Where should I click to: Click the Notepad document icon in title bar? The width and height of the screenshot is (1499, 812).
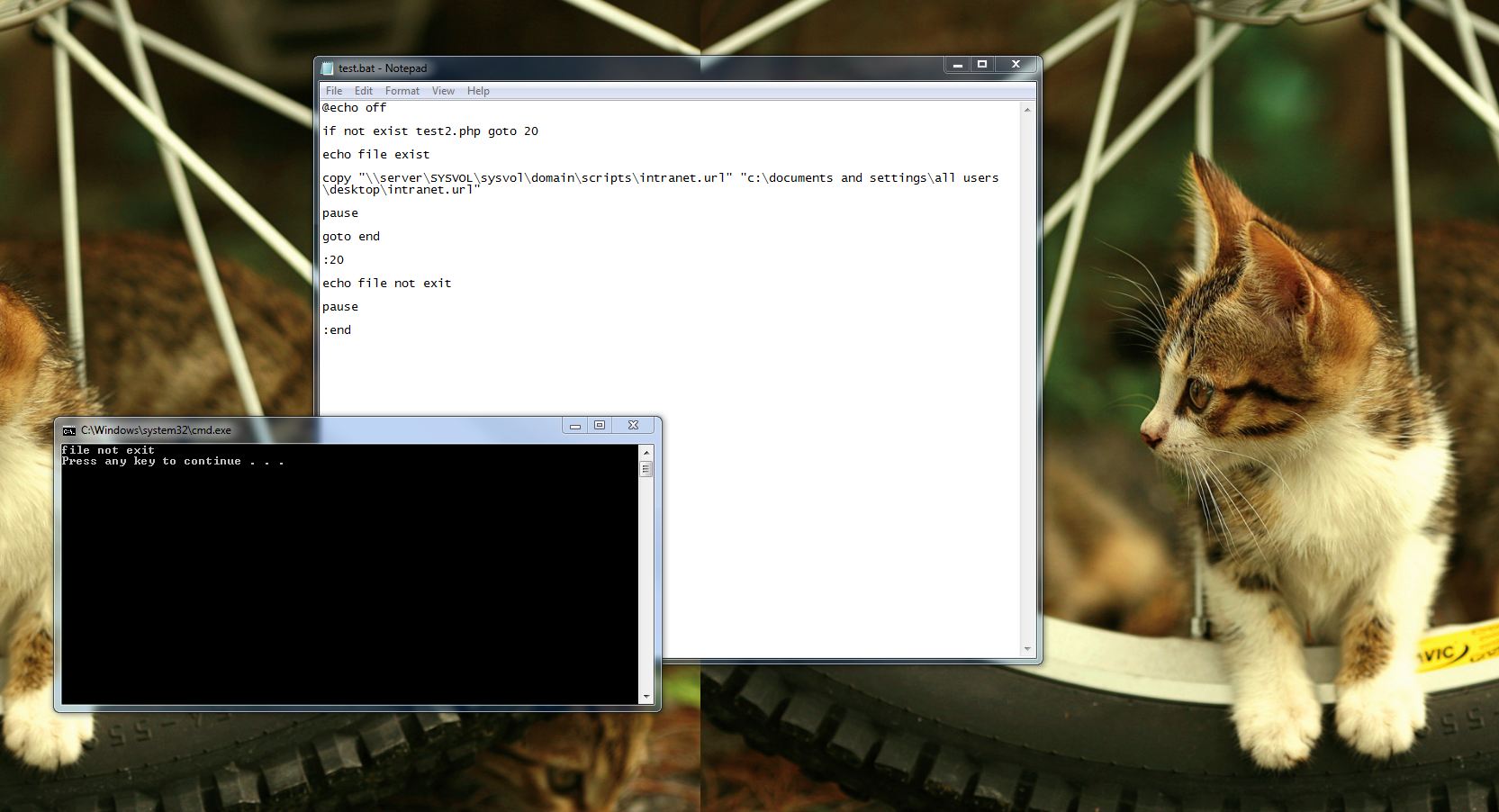tap(328, 68)
